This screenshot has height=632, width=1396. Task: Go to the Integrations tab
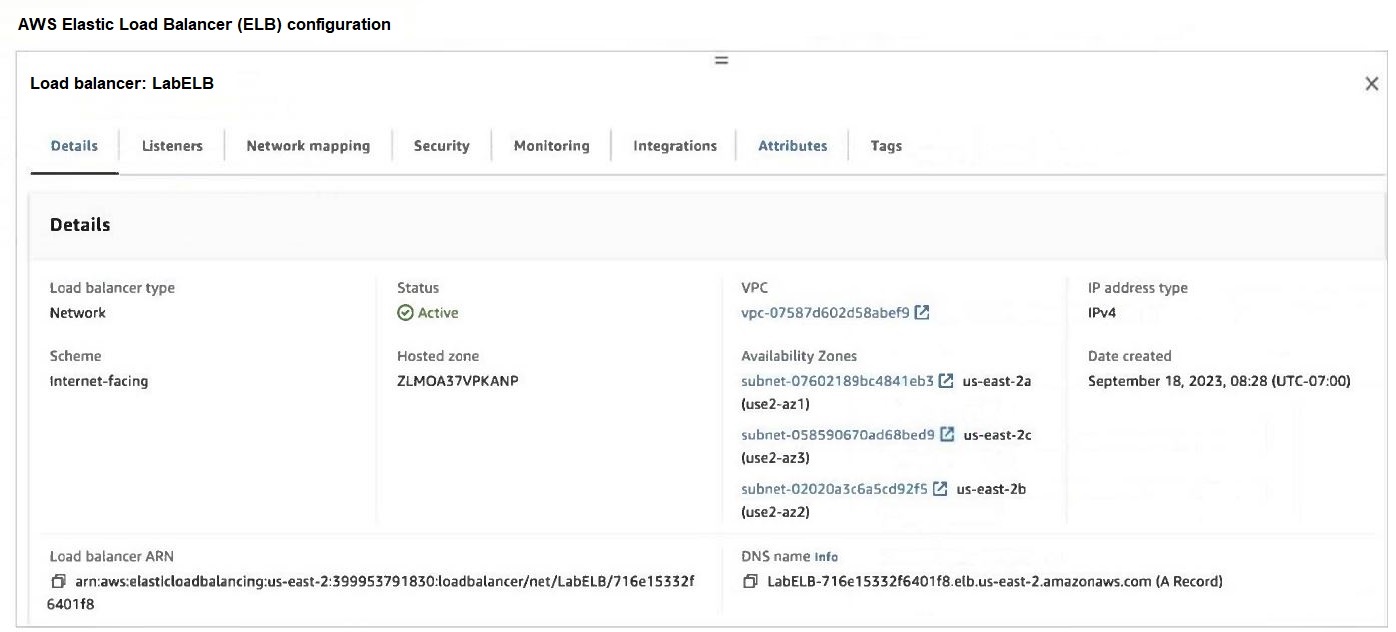tap(675, 146)
